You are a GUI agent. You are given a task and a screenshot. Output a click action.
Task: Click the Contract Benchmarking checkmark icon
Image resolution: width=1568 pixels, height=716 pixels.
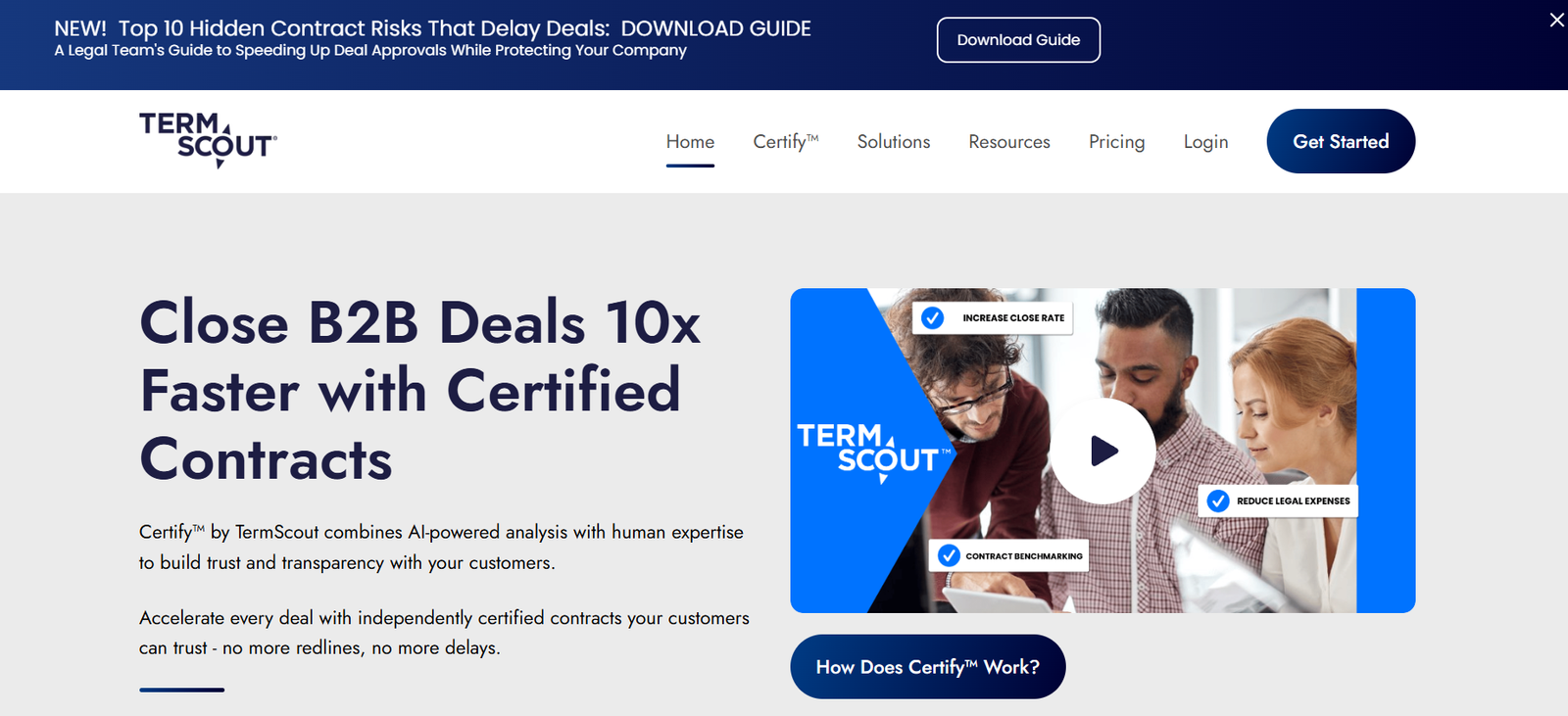coord(949,555)
